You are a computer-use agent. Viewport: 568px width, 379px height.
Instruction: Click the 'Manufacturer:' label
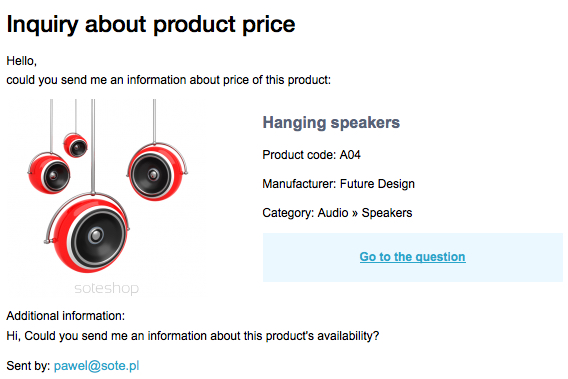(x=299, y=184)
